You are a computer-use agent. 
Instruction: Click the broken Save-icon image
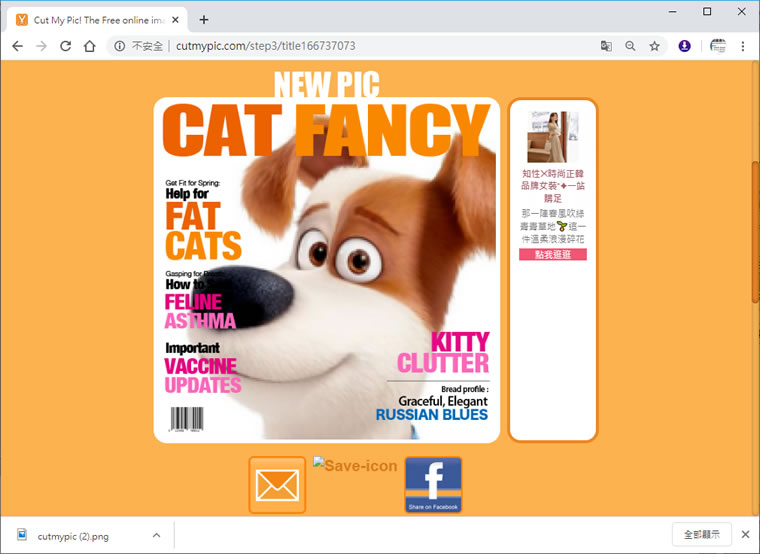tap(355, 465)
